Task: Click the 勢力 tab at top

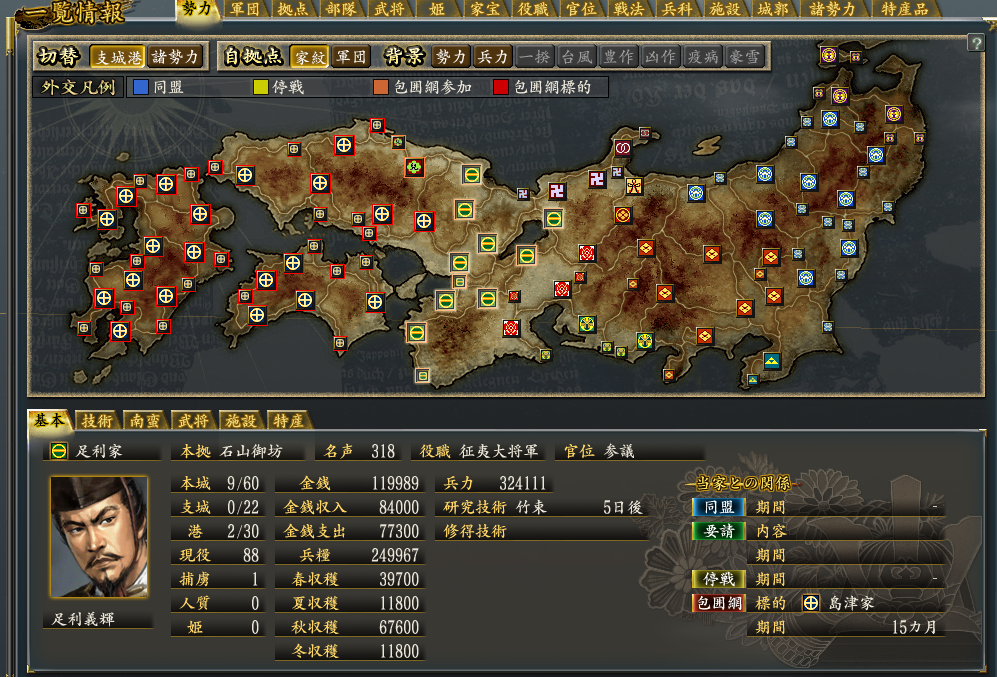Action: click(196, 9)
